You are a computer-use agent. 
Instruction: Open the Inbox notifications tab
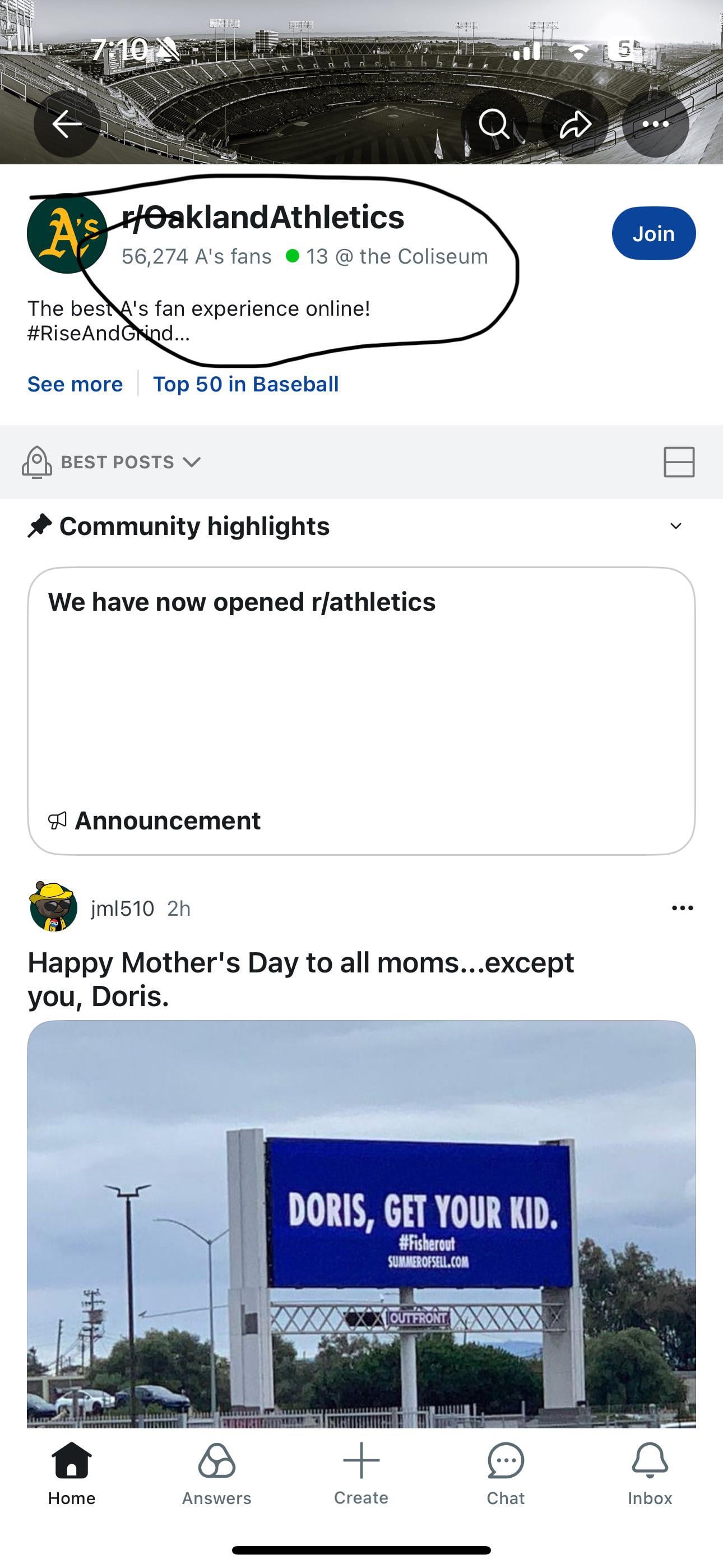650,1472
